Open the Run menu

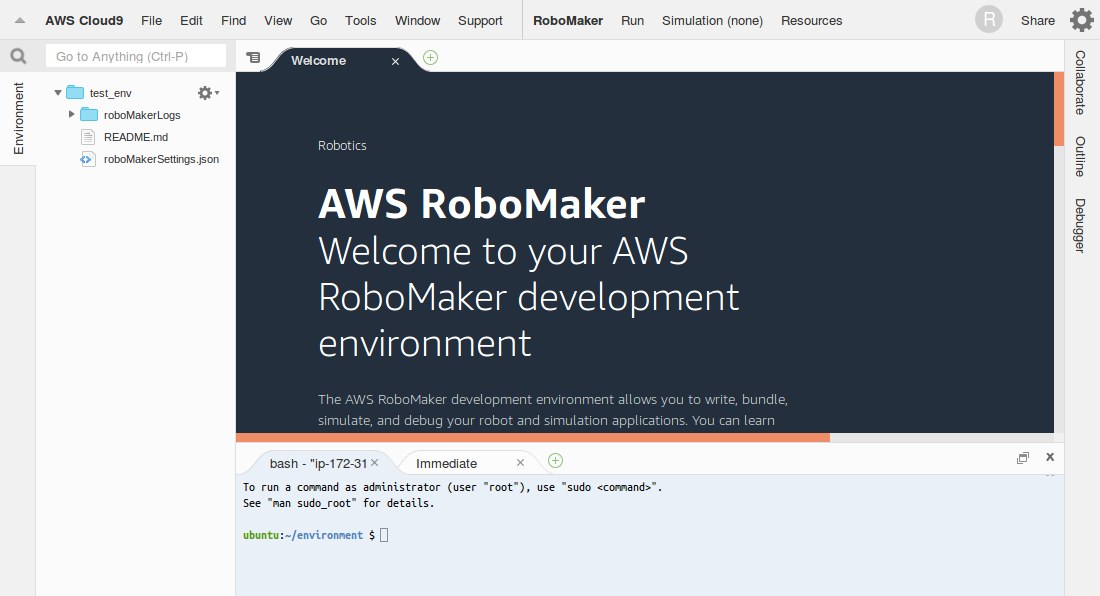[x=632, y=21]
